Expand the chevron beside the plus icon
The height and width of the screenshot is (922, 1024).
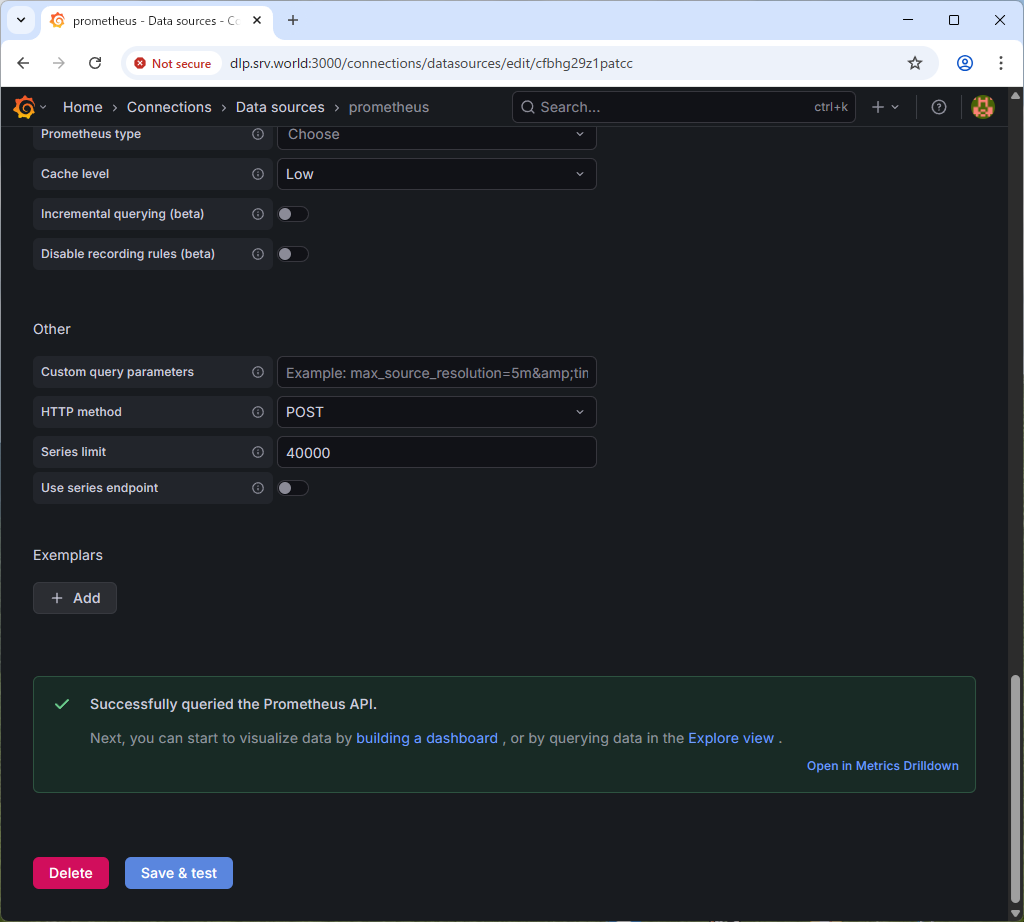pos(895,107)
